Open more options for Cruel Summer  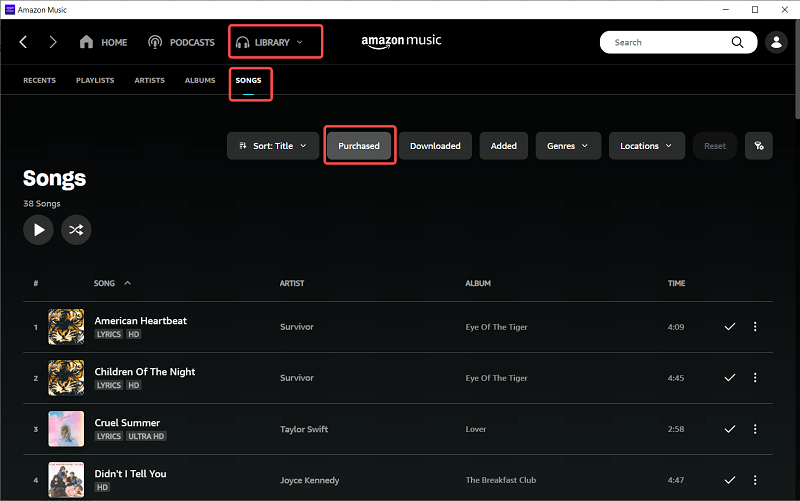tap(755, 428)
